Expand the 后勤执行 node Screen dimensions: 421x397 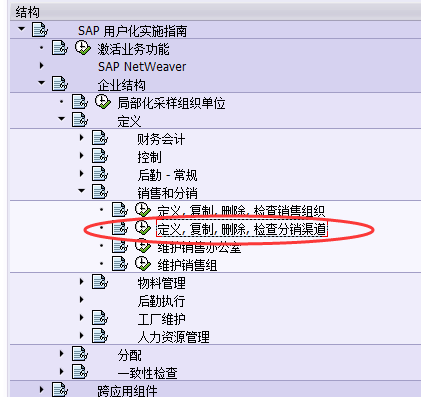(81, 300)
